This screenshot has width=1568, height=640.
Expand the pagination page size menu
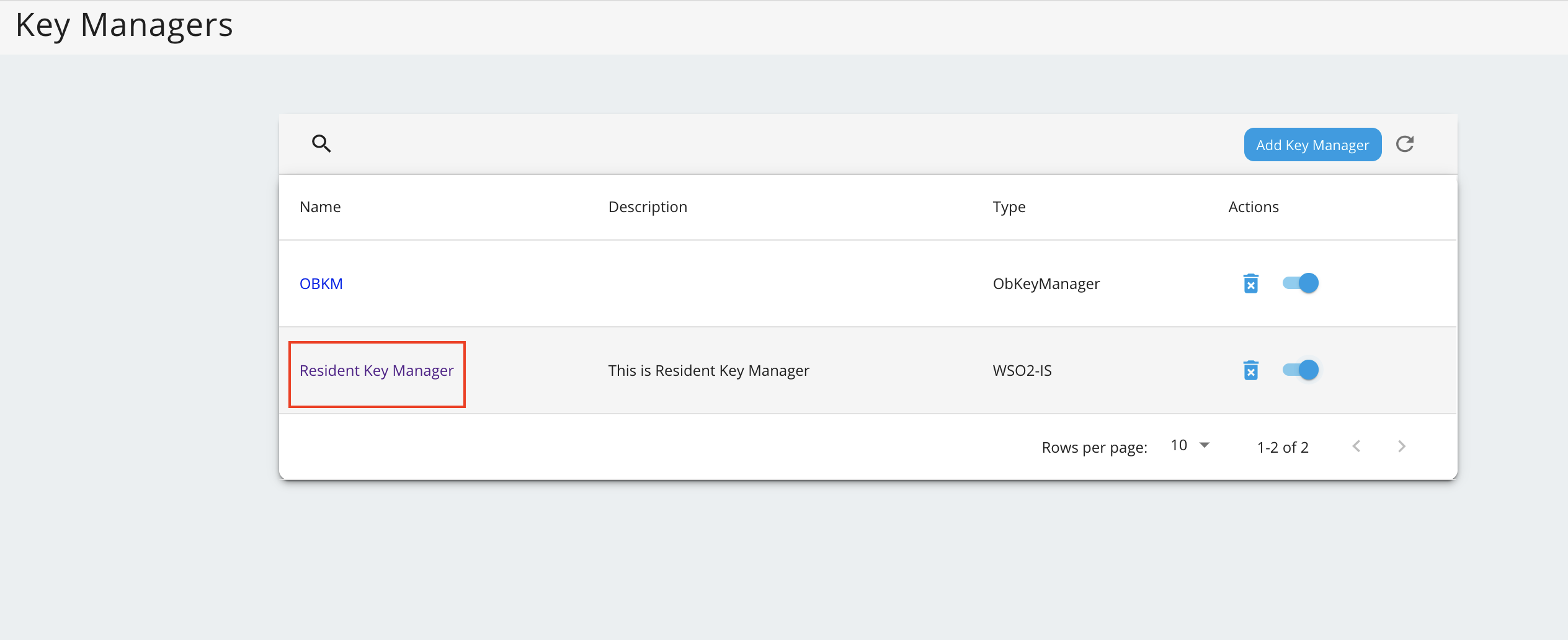(1203, 445)
